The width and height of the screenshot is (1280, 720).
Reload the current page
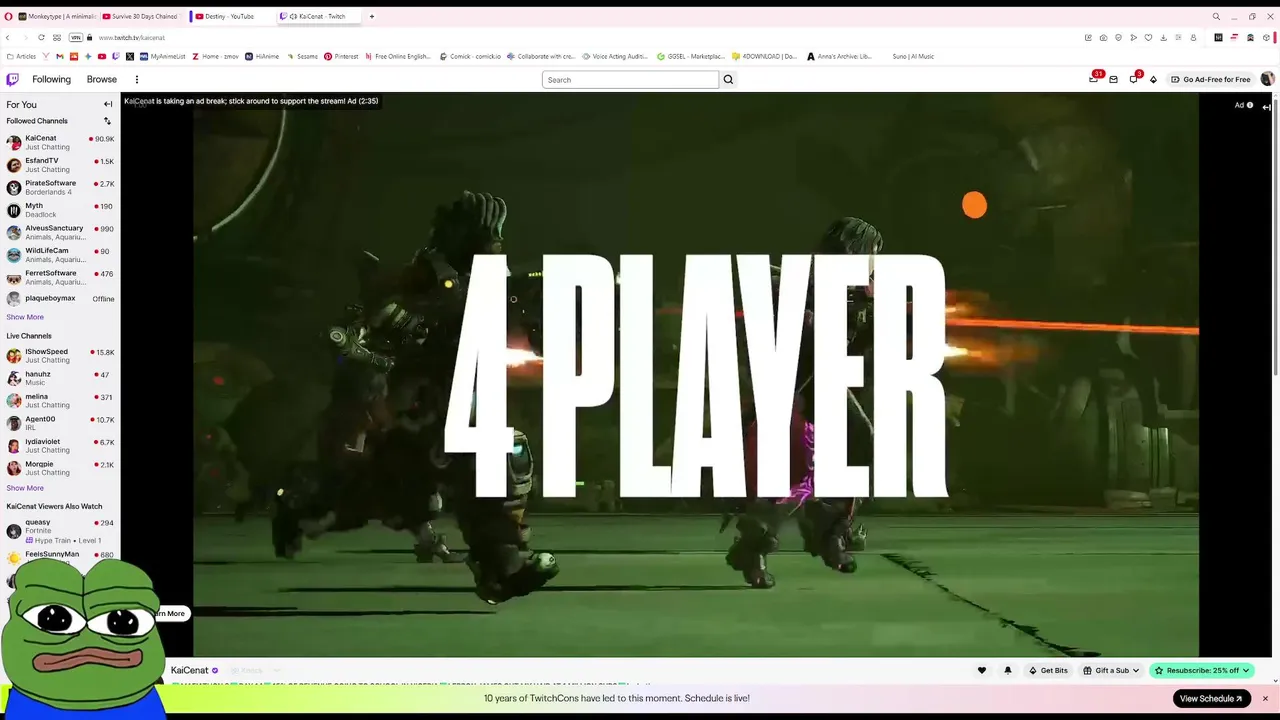[x=41, y=38]
